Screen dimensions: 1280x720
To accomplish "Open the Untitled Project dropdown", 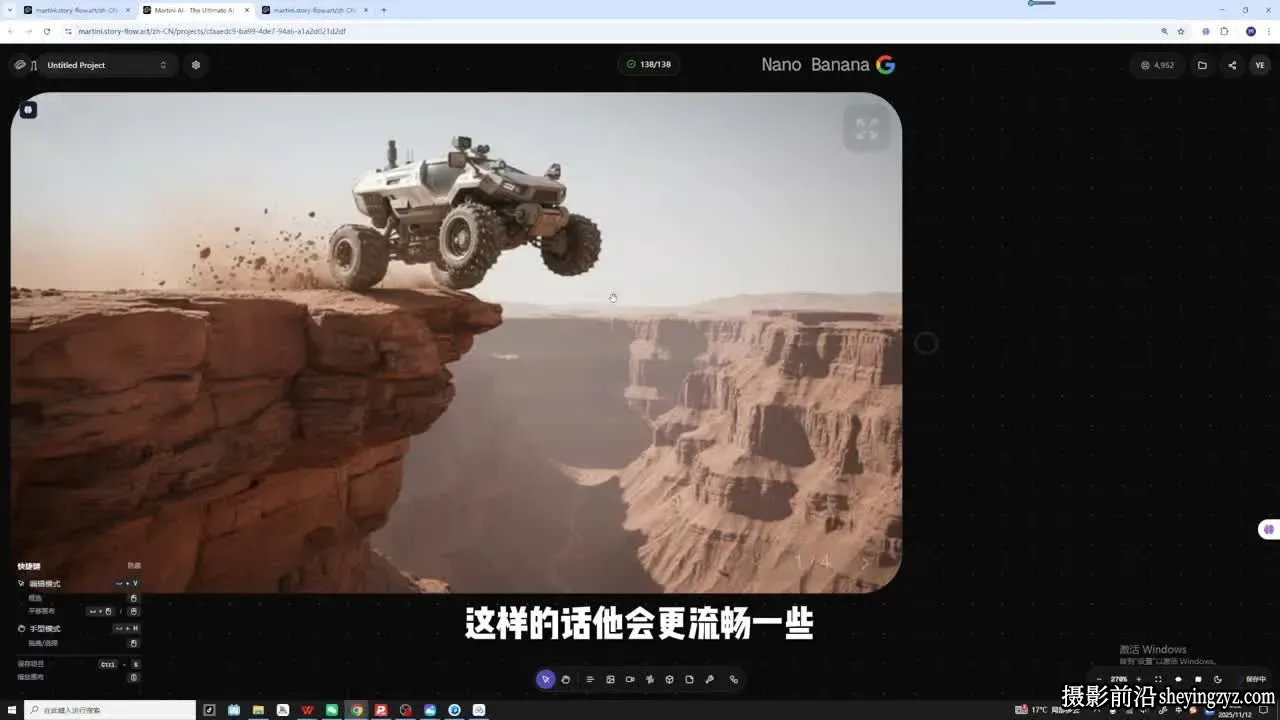I will tap(108, 65).
